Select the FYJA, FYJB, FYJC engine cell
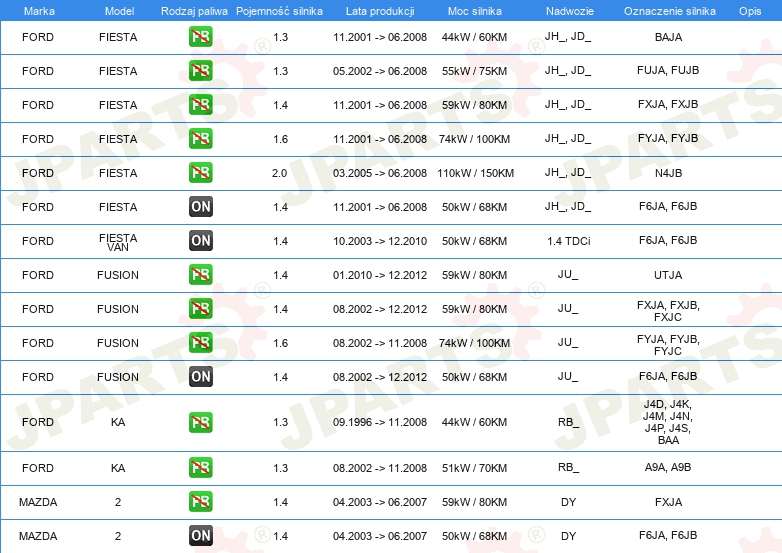 tap(668, 345)
